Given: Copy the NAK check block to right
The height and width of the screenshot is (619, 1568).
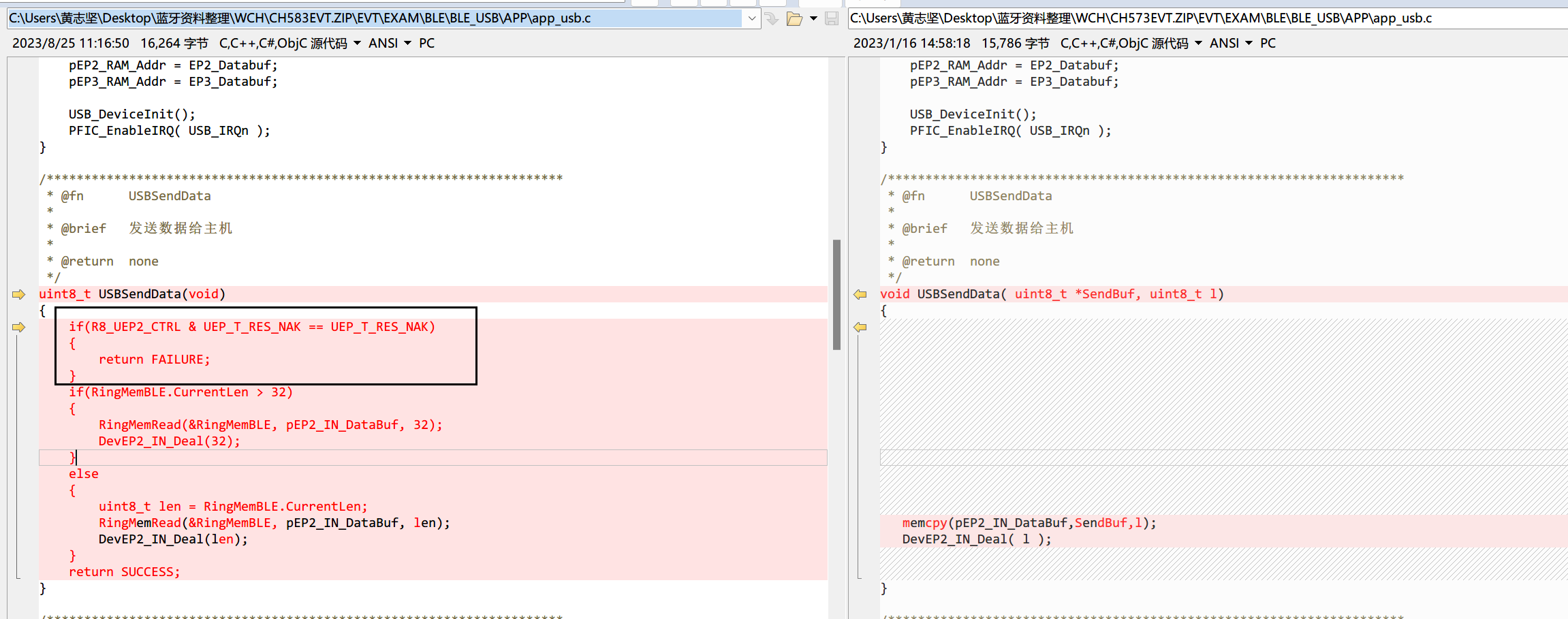Looking at the screenshot, I should tap(18, 327).
